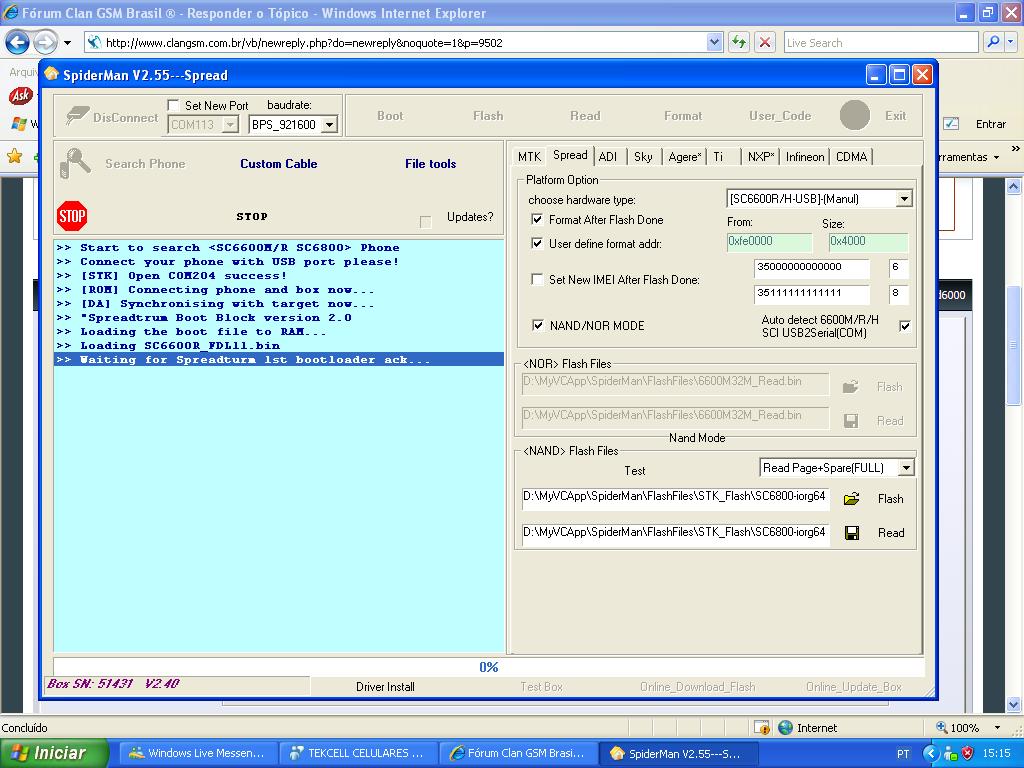Click the 0% flash progress bar

(488, 667)
